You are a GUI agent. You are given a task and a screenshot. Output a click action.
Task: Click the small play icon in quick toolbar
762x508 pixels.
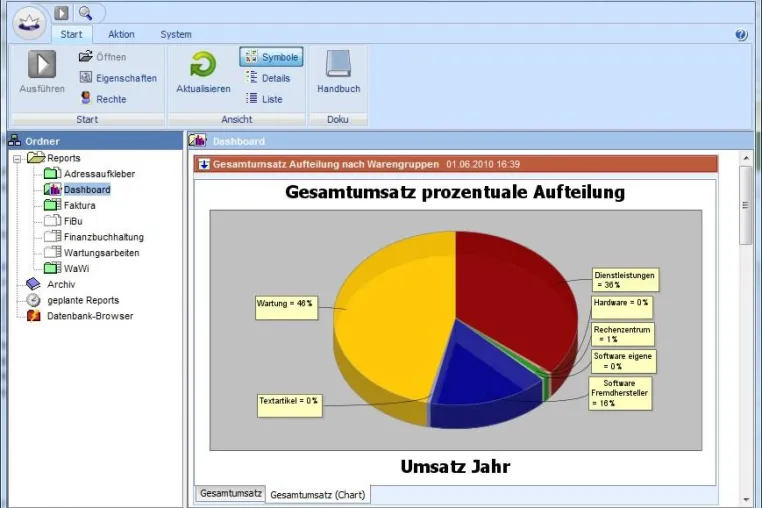pyautogui.click(x=61, y=13)
